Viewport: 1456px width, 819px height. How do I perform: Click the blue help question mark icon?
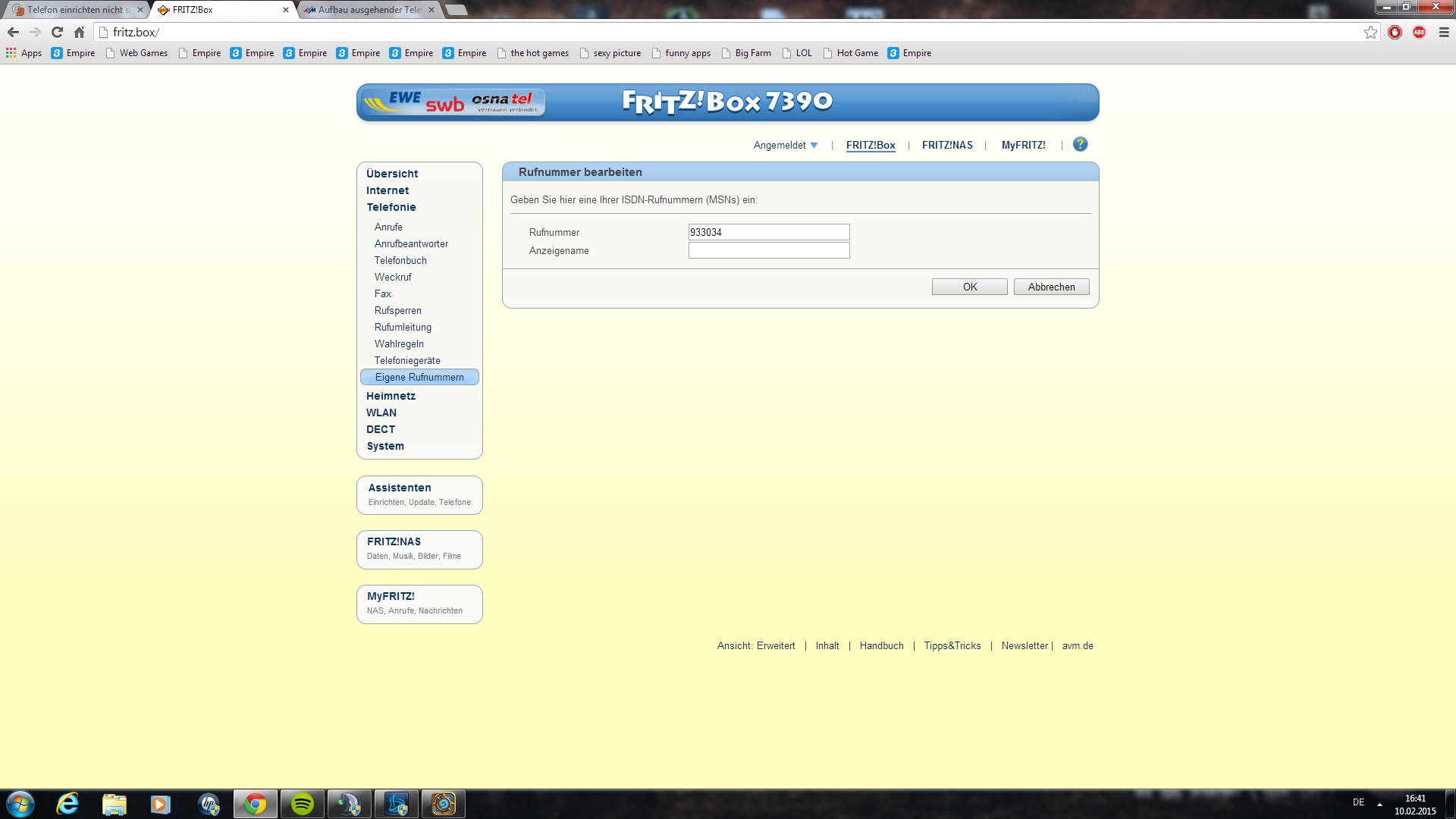[1080, 144]
